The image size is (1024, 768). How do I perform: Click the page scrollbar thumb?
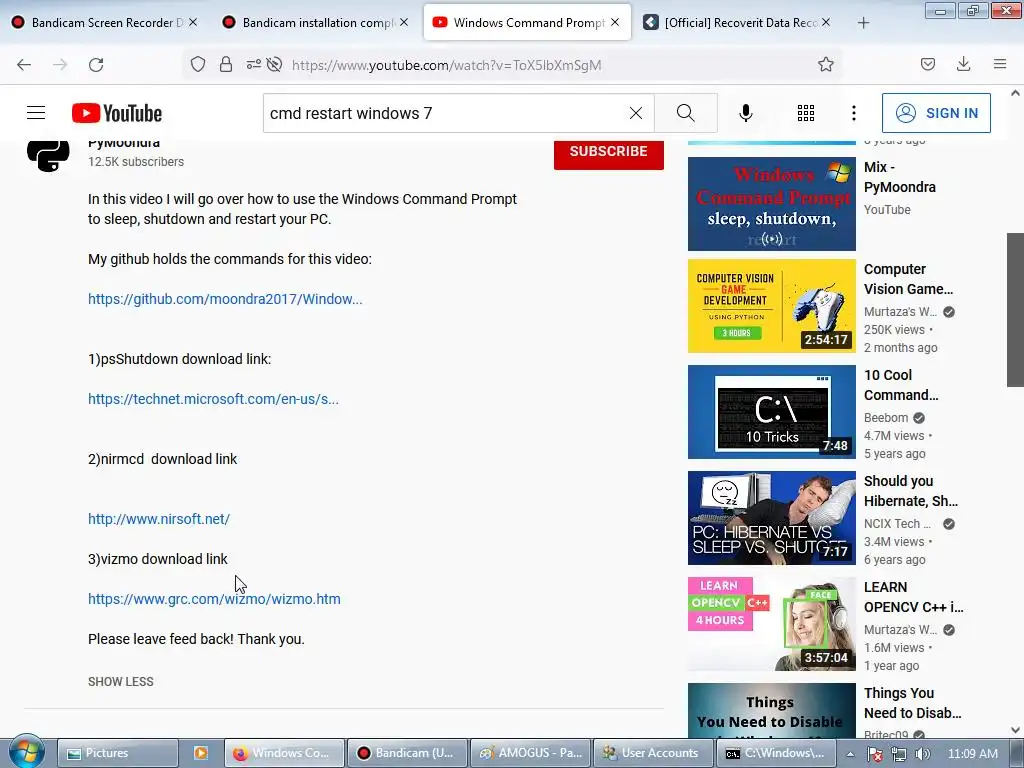pos(1015,310)
